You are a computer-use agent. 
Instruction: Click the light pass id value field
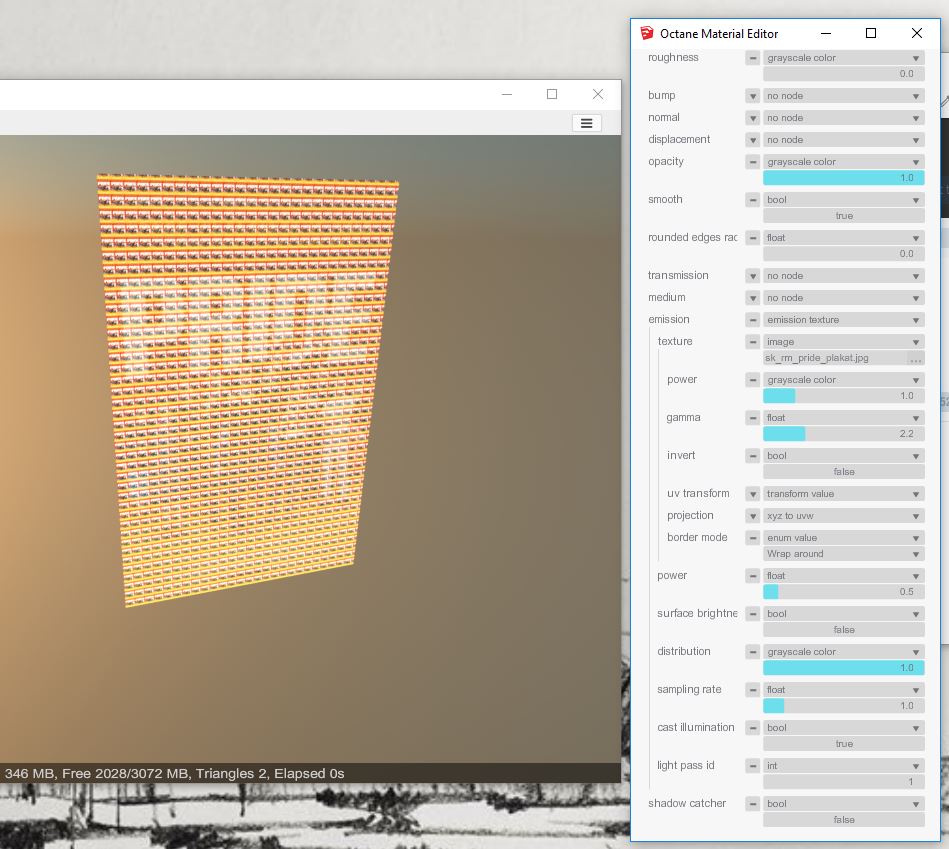point(844,782)
